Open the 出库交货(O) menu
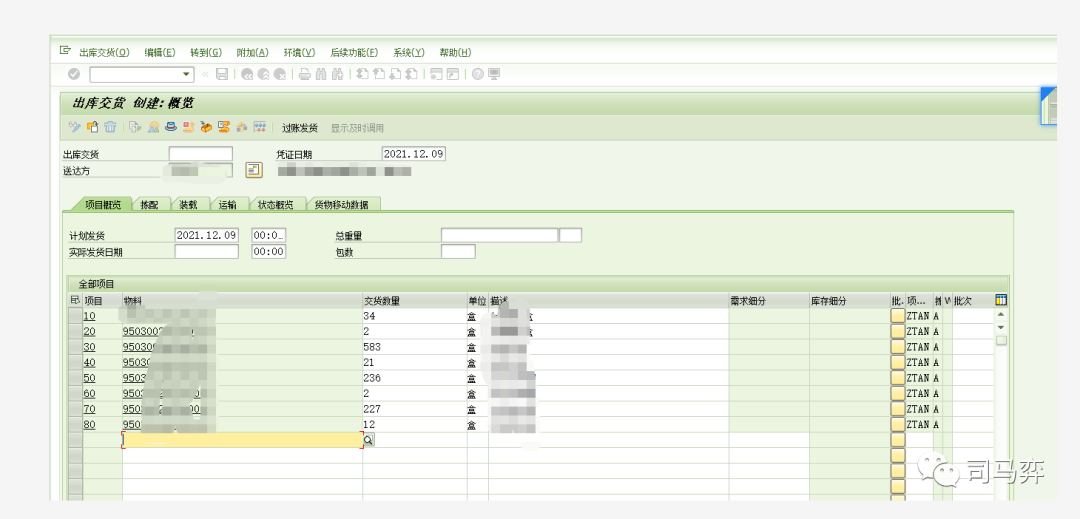Viewport: 1080px width, 519px height. pyautogui.click(x=104, y=52)
